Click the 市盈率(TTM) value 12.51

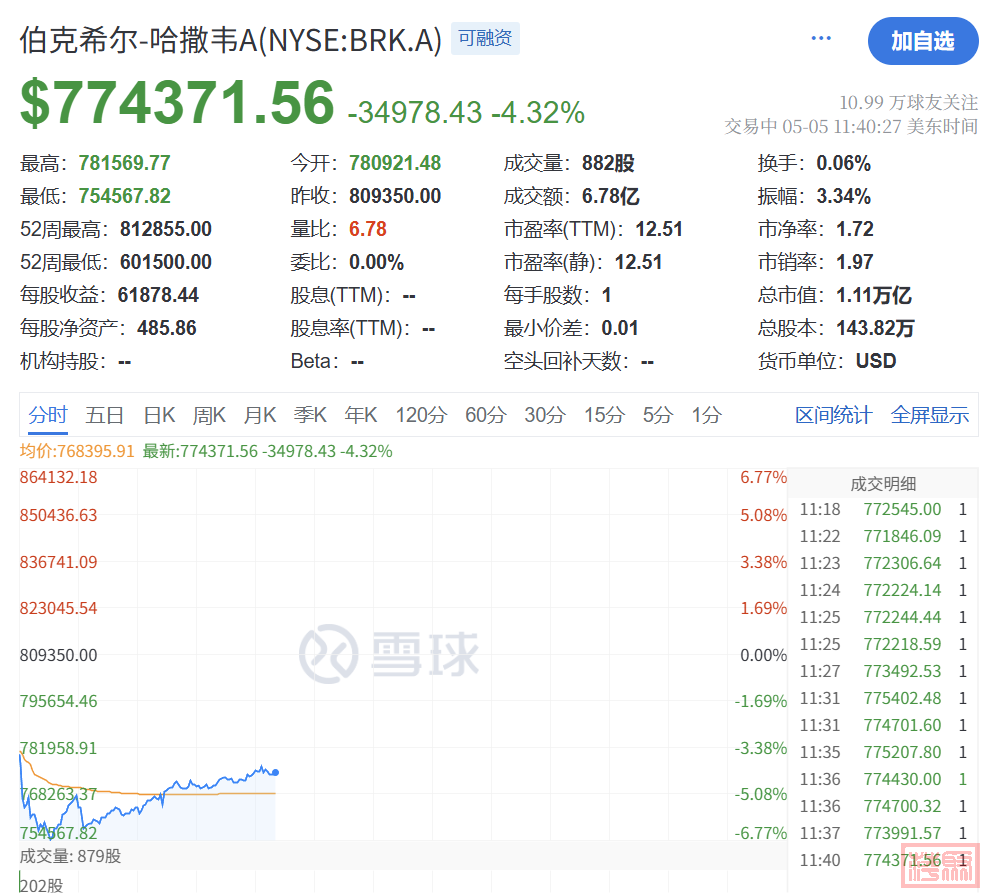click(659, 229)
